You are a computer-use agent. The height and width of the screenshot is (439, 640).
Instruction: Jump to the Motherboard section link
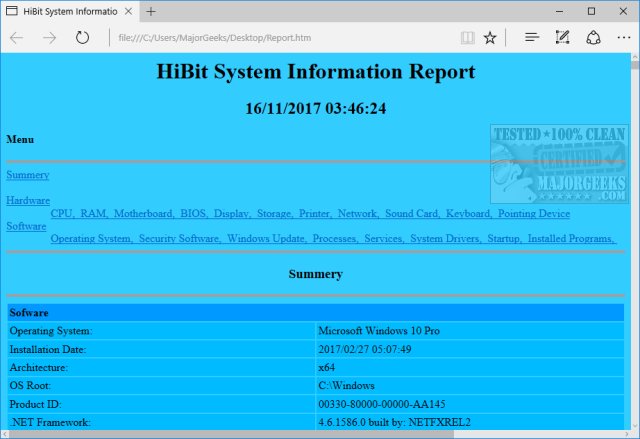(x=144, y=213)
